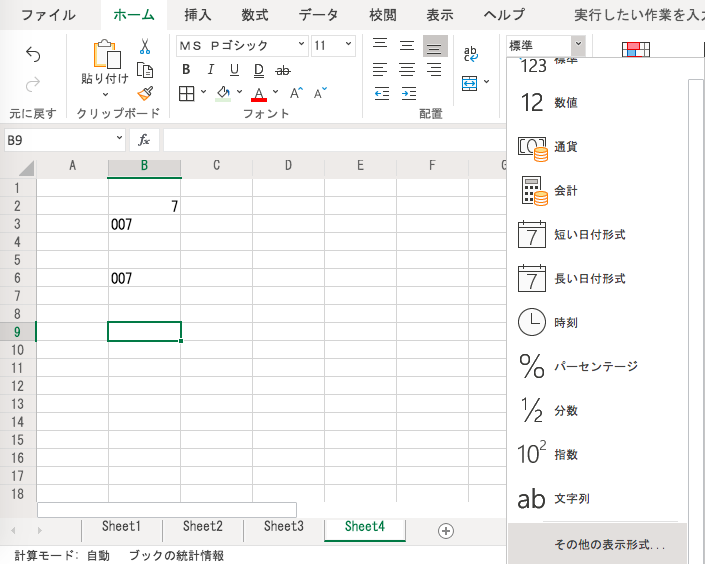Click the copy icon in clipboard group
705x564 pixels.
coord(145,70)
